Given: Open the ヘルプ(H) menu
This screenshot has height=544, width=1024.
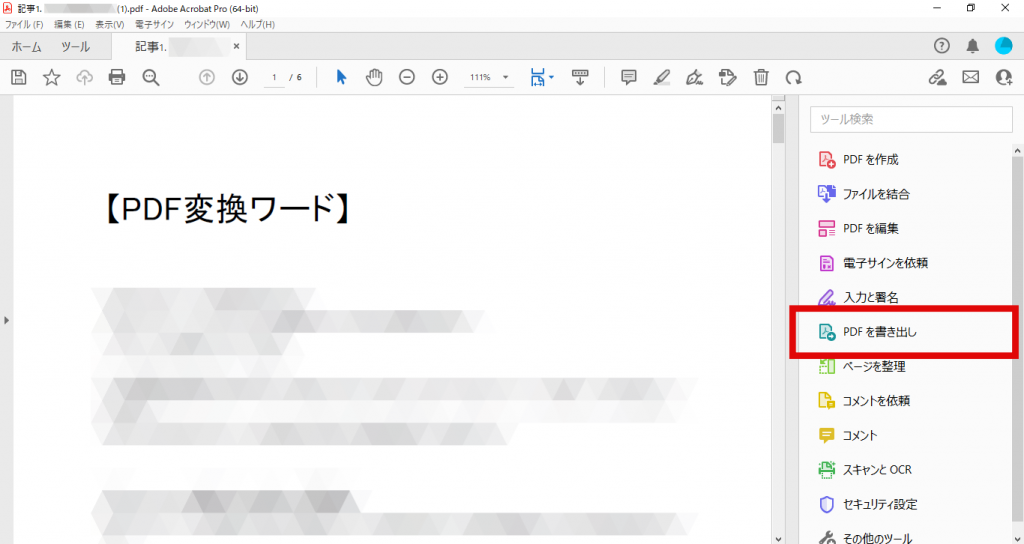Looking at the screenshot, I should (258, 24).
